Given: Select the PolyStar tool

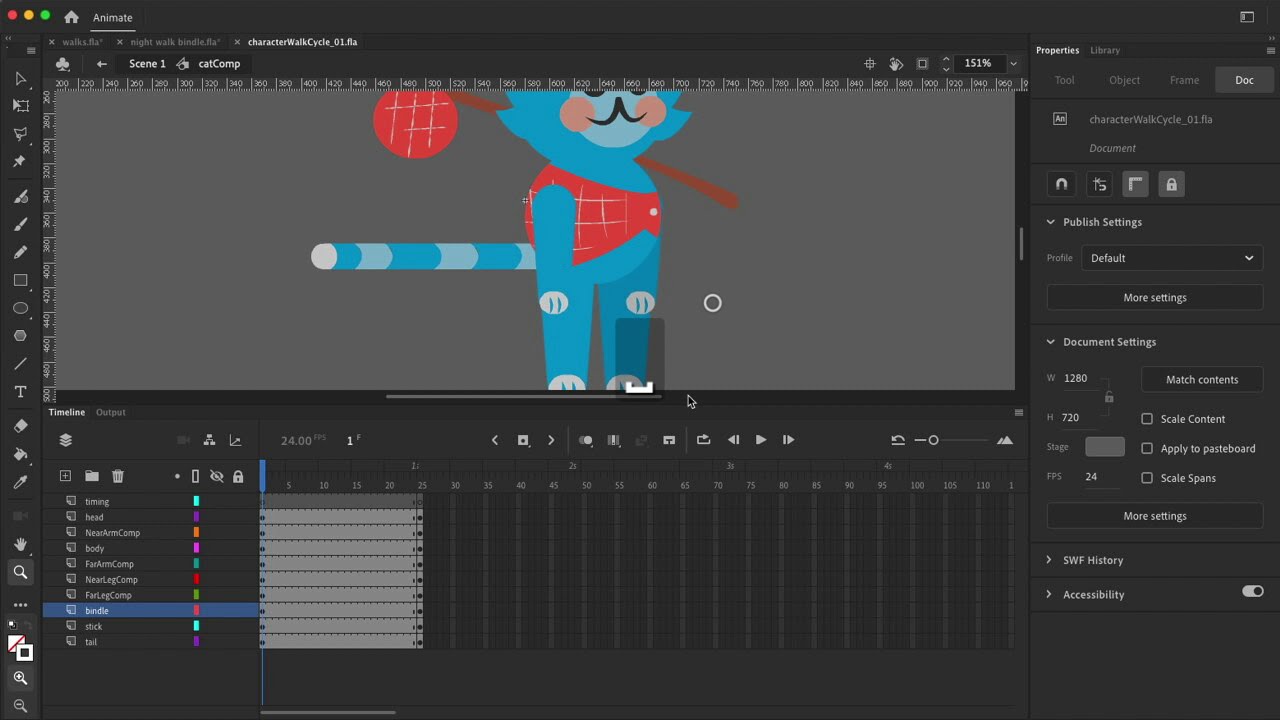Looking at the screenshot, I should [x=20, y=336].
